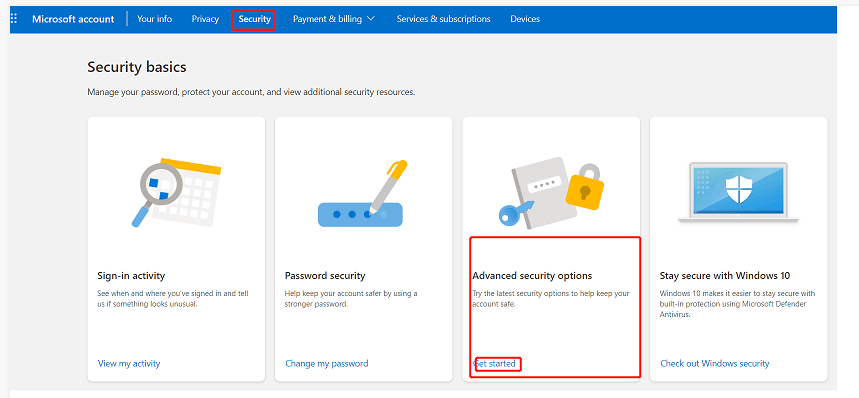
Task: Click the Microsoft account title
Action: click(73, 19)
